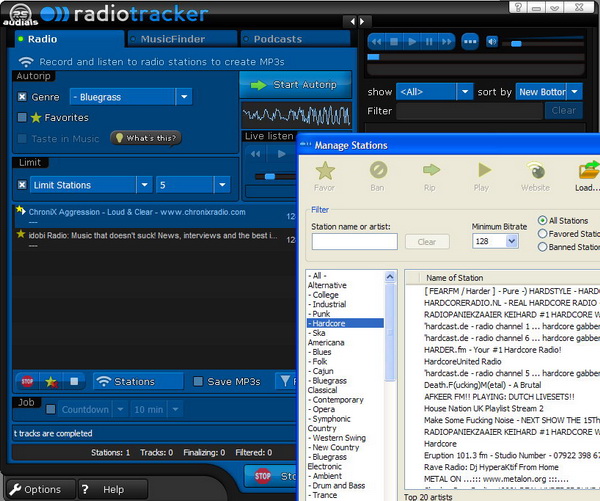
Task: Click the player track progress bar
Action: [476, 57]
